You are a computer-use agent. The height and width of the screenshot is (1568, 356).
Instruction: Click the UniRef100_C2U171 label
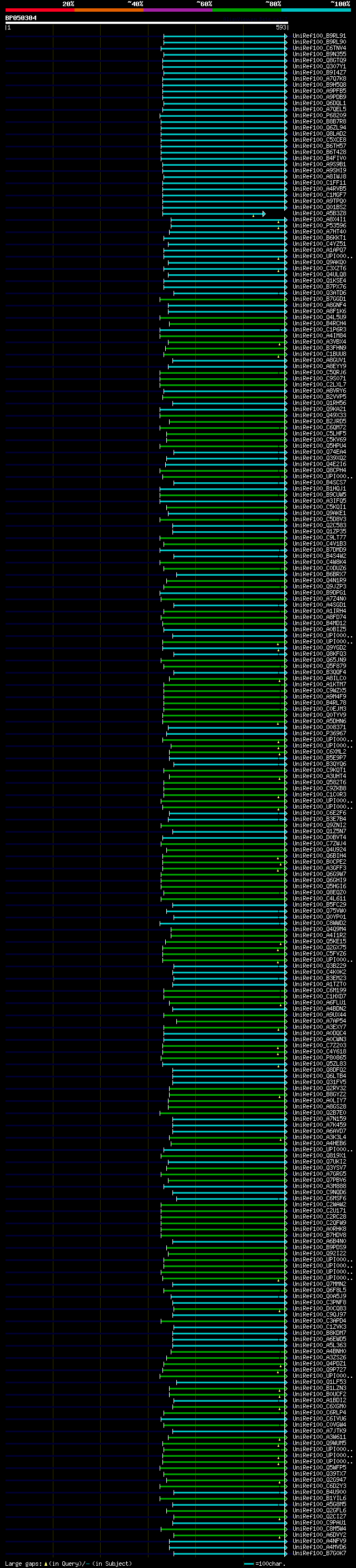[x=319, y=1211]
